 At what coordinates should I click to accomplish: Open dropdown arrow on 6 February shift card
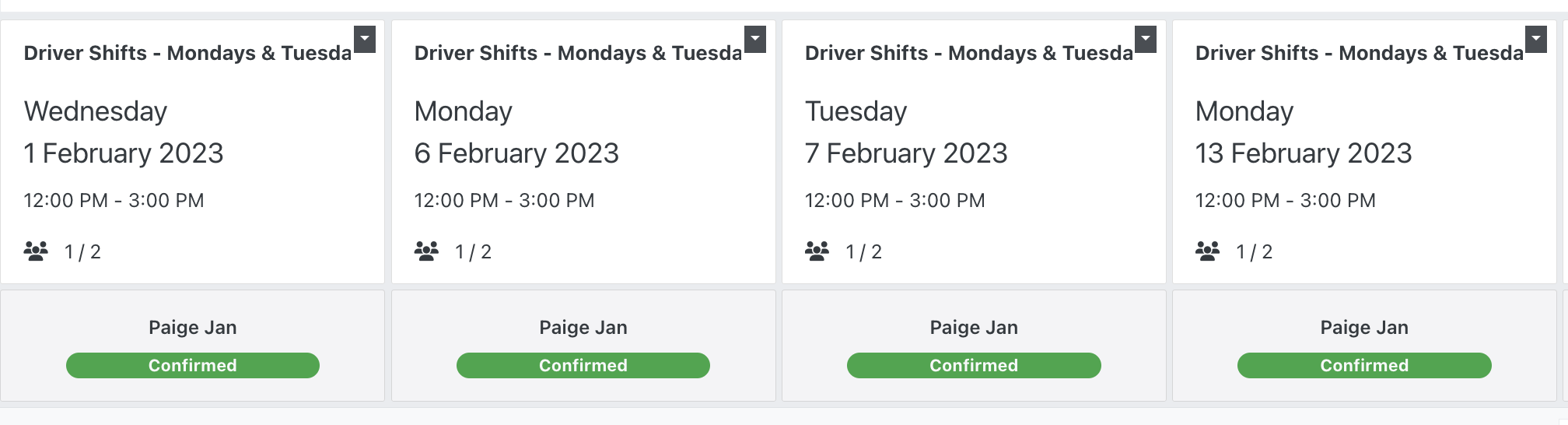pos(755,39)
